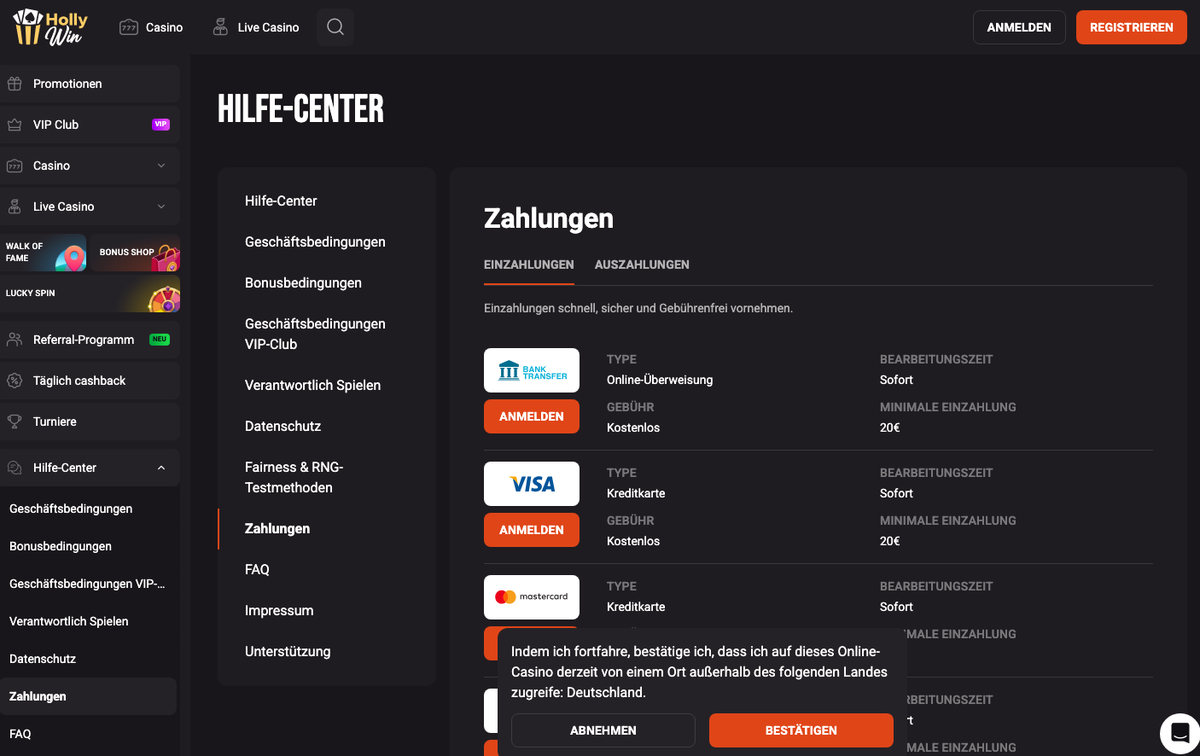Switch to the Einzahlungen tab
1200x756 pixels.
pyautogui.click(x=529, y=265)
